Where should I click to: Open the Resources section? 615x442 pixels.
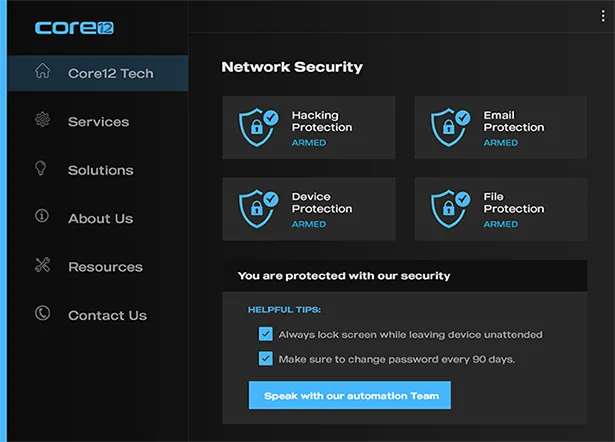[98, 267]
